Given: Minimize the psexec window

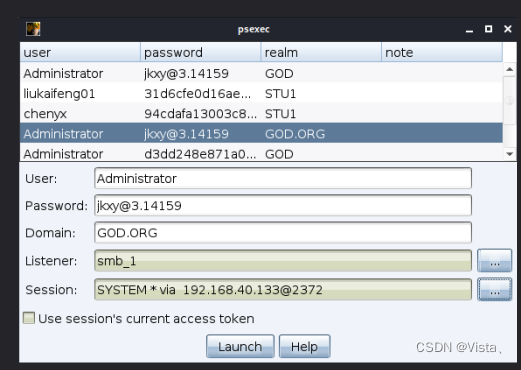Looking at the screenshot, I should [469, 30].
